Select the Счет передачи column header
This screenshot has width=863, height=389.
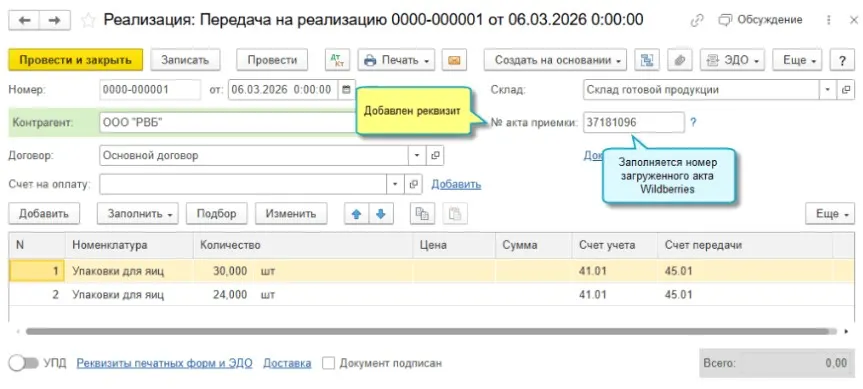click(745, 245)
